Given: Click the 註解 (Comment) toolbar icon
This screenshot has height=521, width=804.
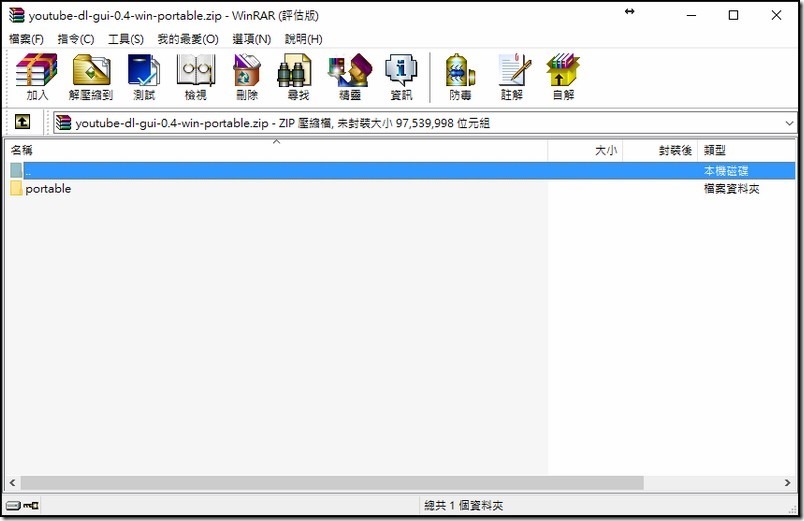Looking at the screenshot, I should (x=514, y=70).
